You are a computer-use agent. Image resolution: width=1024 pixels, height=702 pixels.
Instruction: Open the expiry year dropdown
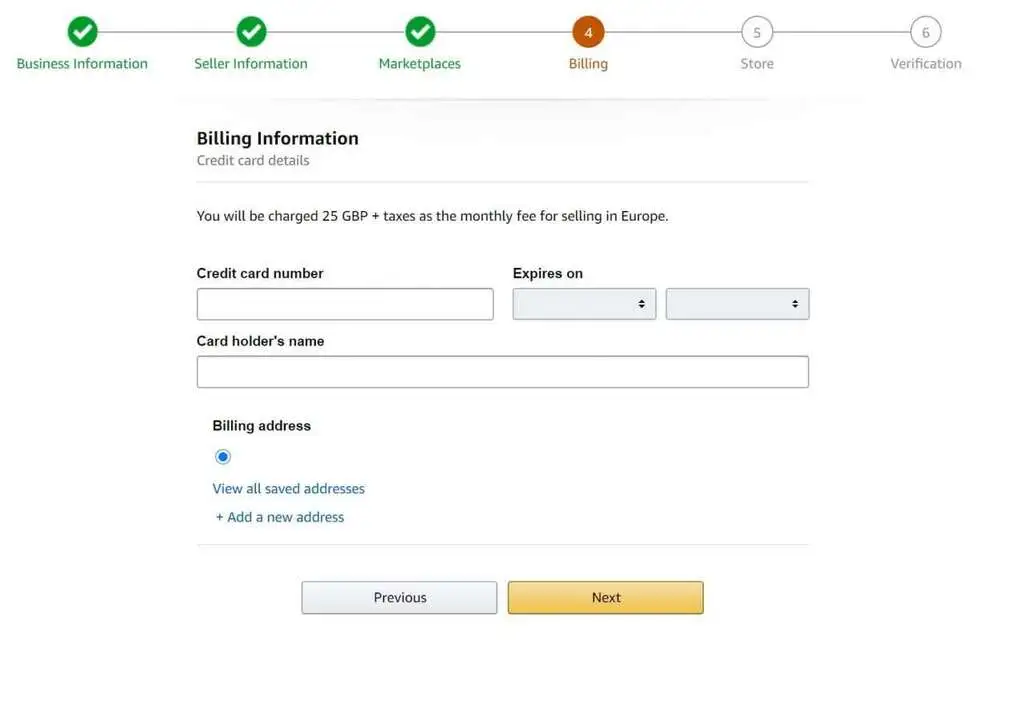[x=737, y=303]
